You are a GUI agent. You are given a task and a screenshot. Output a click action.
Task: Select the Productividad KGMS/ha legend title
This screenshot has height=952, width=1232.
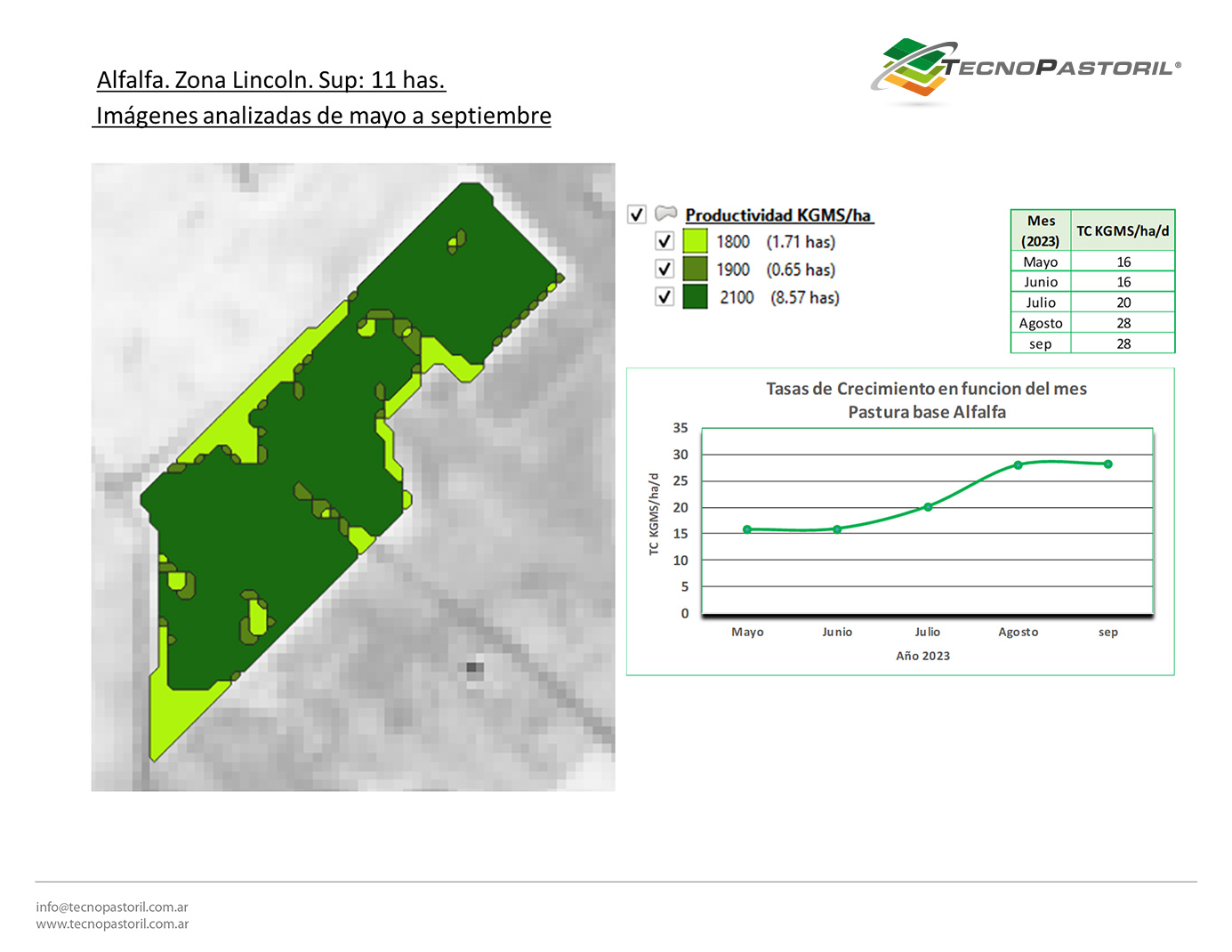pyautogui.click(x=778, y=215)
